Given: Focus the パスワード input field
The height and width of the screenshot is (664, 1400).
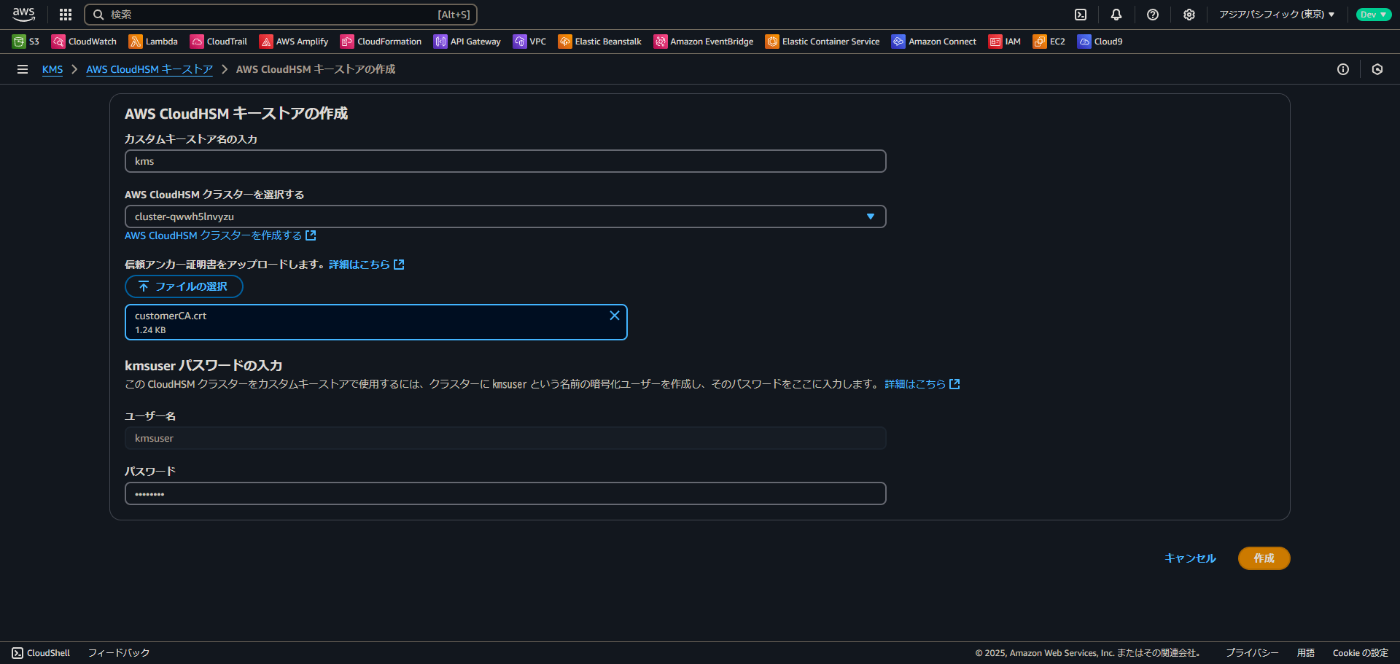Looking at the screenshot, I should coord(505,494).
